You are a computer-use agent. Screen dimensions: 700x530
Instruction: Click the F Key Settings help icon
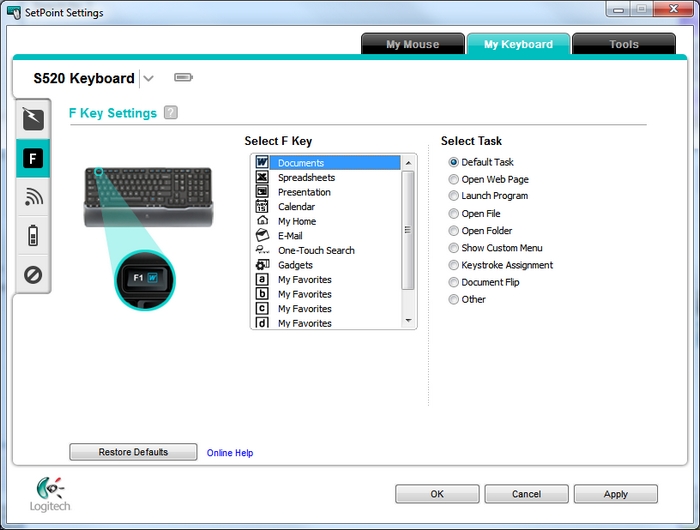[171, 113]
